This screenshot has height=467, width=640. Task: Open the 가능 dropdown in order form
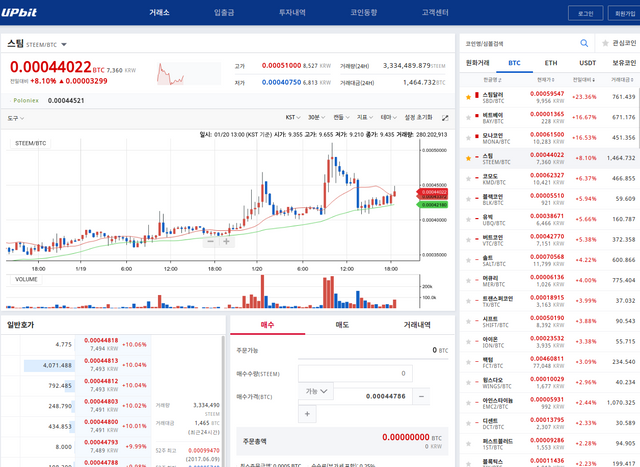pyautogui.click(x=316, y=391)
